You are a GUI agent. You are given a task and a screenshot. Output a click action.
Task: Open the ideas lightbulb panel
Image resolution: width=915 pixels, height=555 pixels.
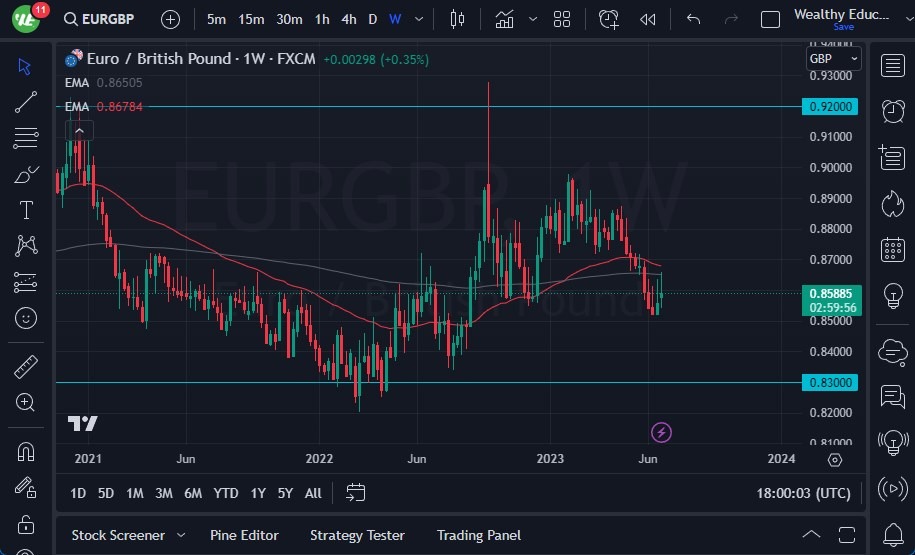[893, 296]
